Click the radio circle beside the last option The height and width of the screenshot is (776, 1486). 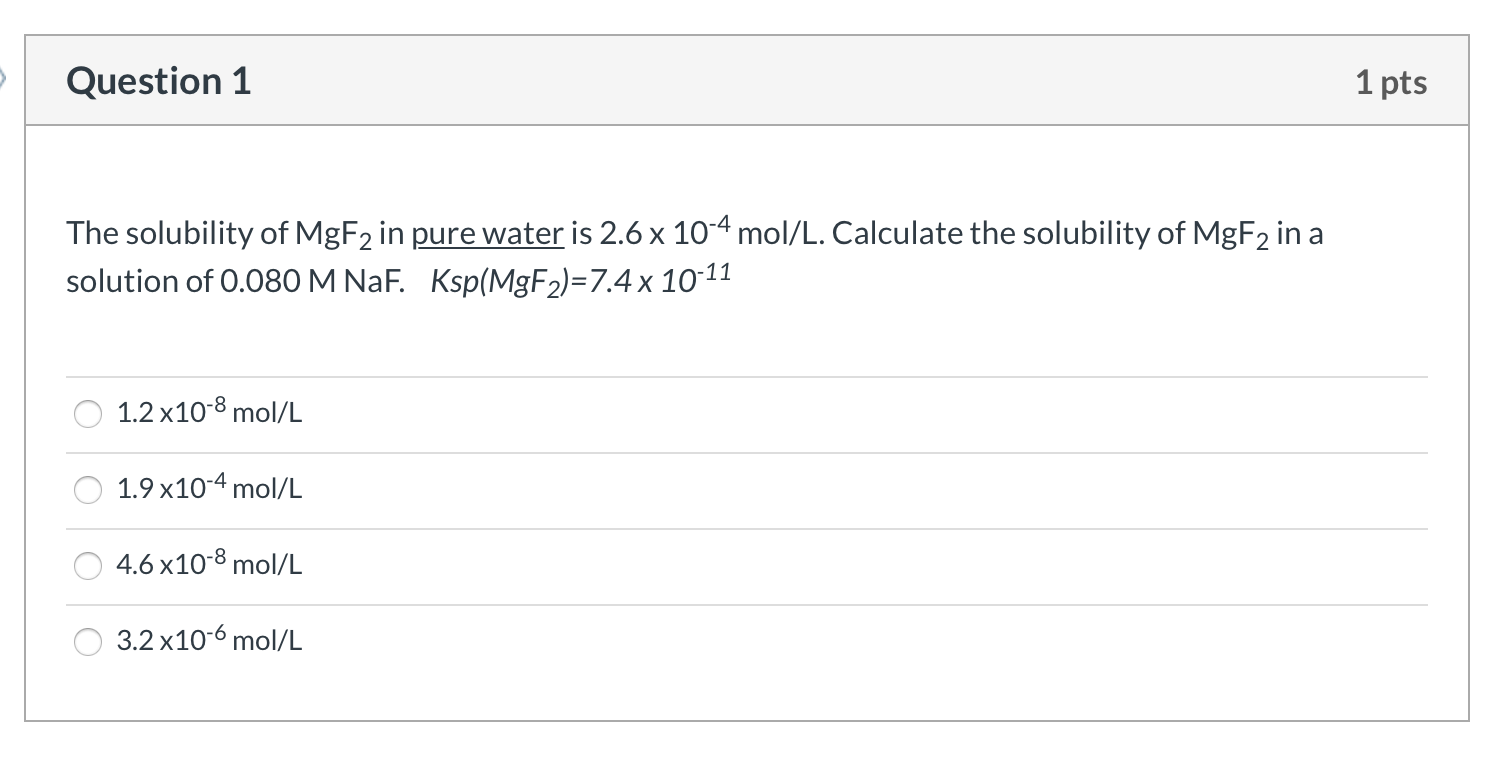(x=88, y=642)
